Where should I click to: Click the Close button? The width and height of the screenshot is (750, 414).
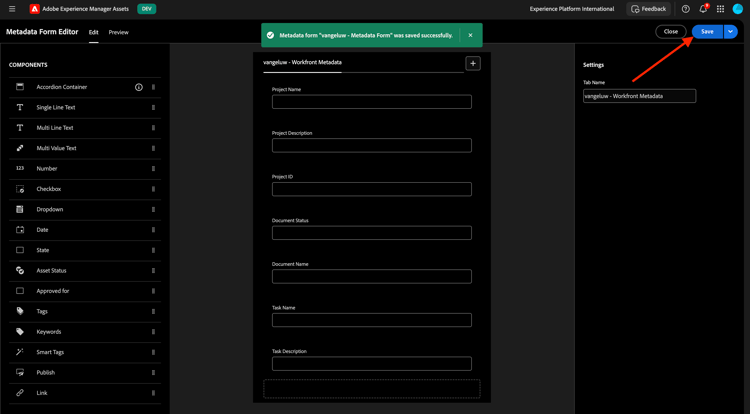pyautogui.click(x=671, y=32)
